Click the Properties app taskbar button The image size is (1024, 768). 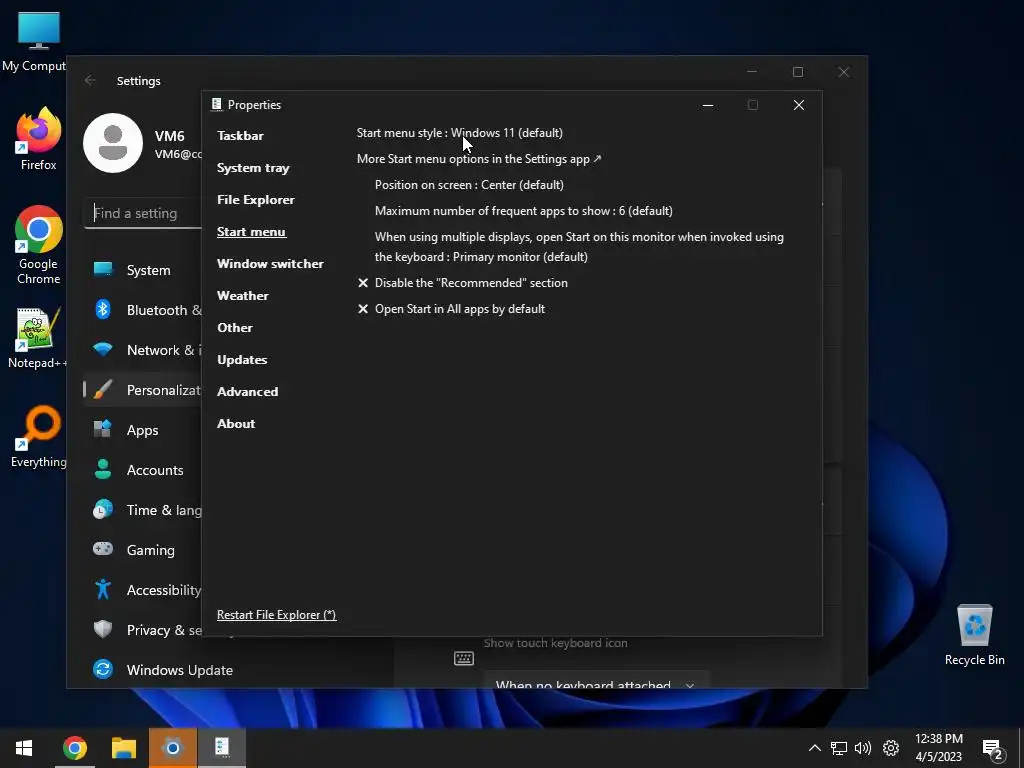pos(222,748)
